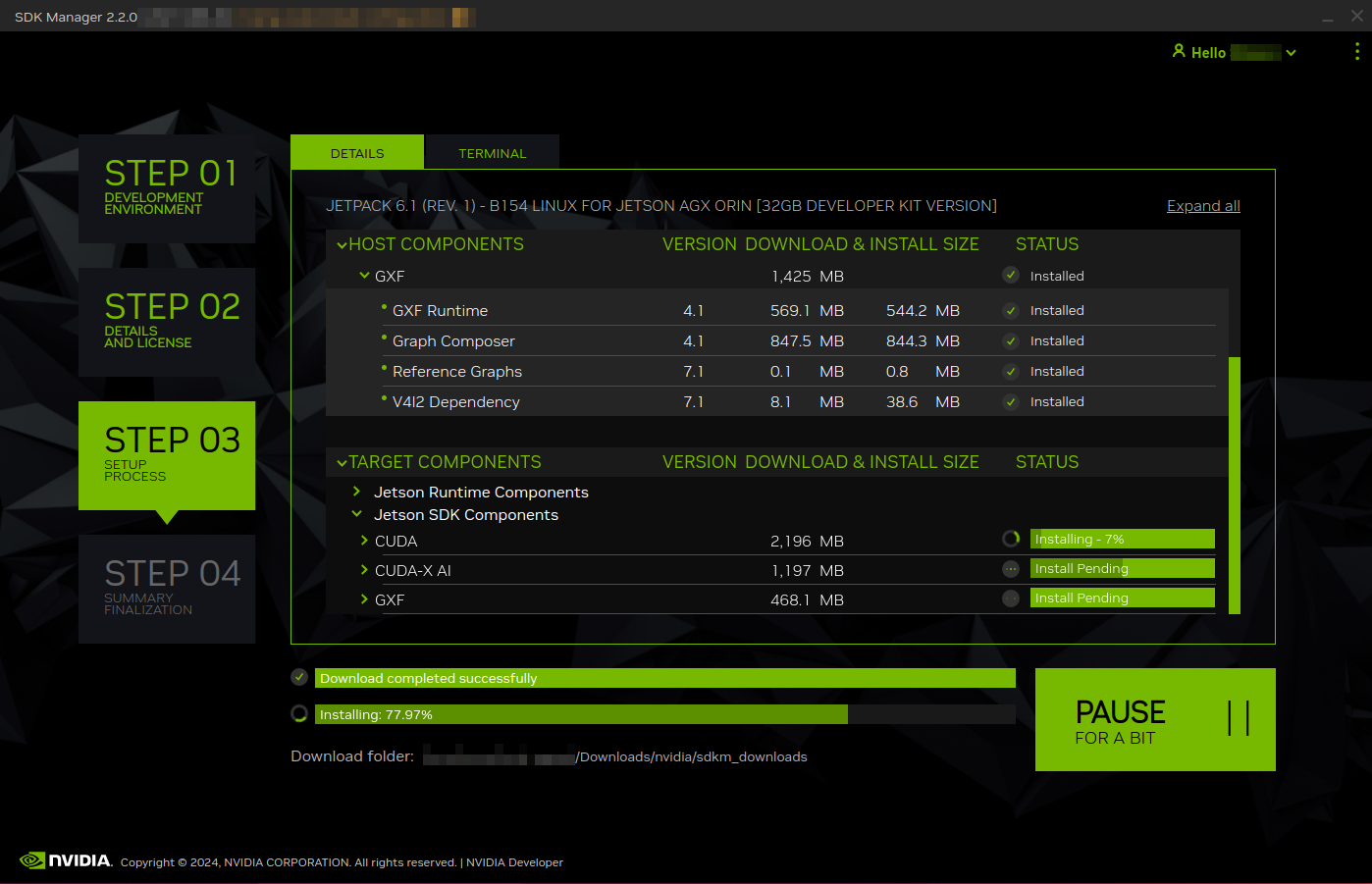Click the copyright notice text
Screen dimensions: 1372x884
pyautogui.click(x=289, y=862)
